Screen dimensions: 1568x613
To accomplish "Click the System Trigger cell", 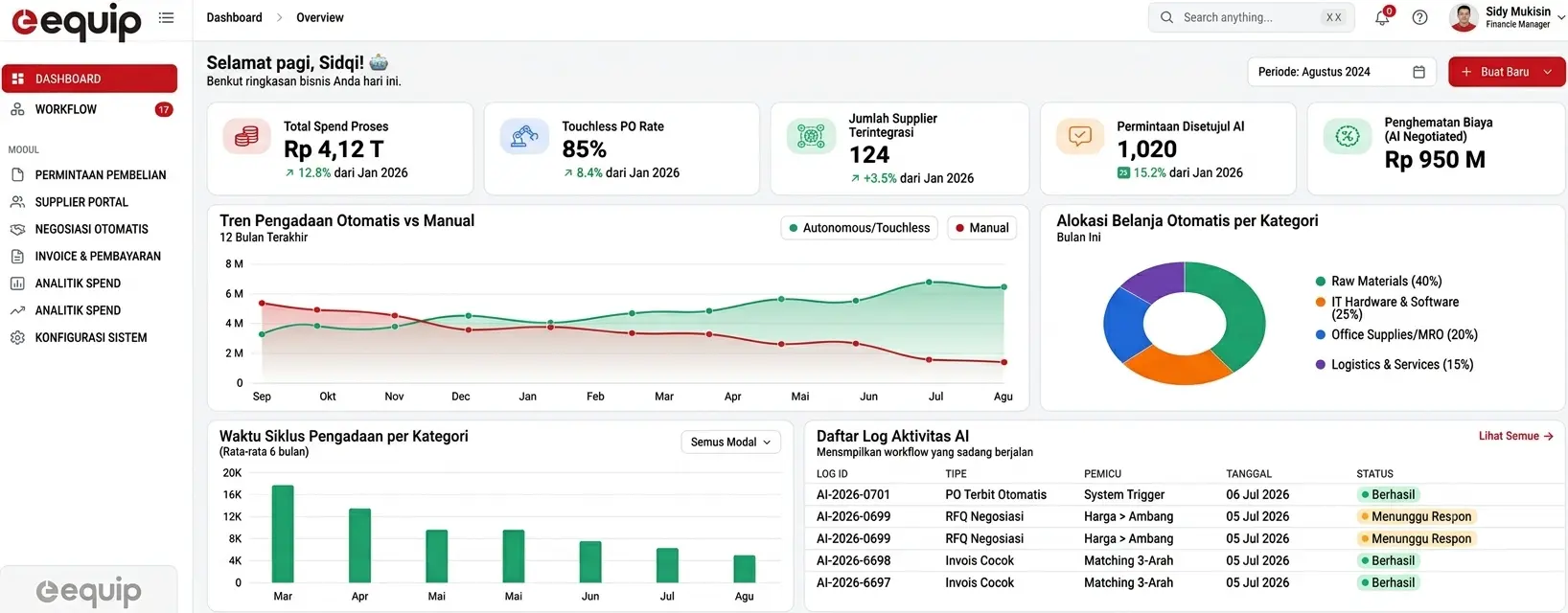I will click(x=1124, y=495).
